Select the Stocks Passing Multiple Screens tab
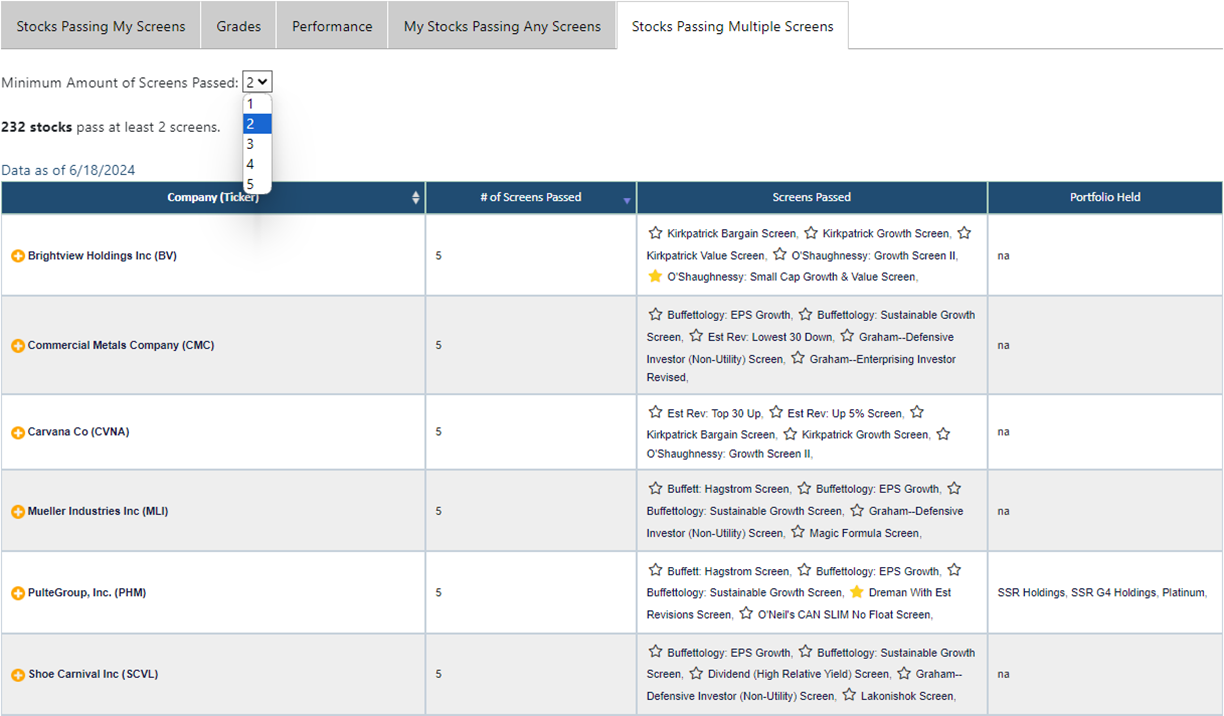The height and width of the screenshot is (716, 1224). point(732,27)
